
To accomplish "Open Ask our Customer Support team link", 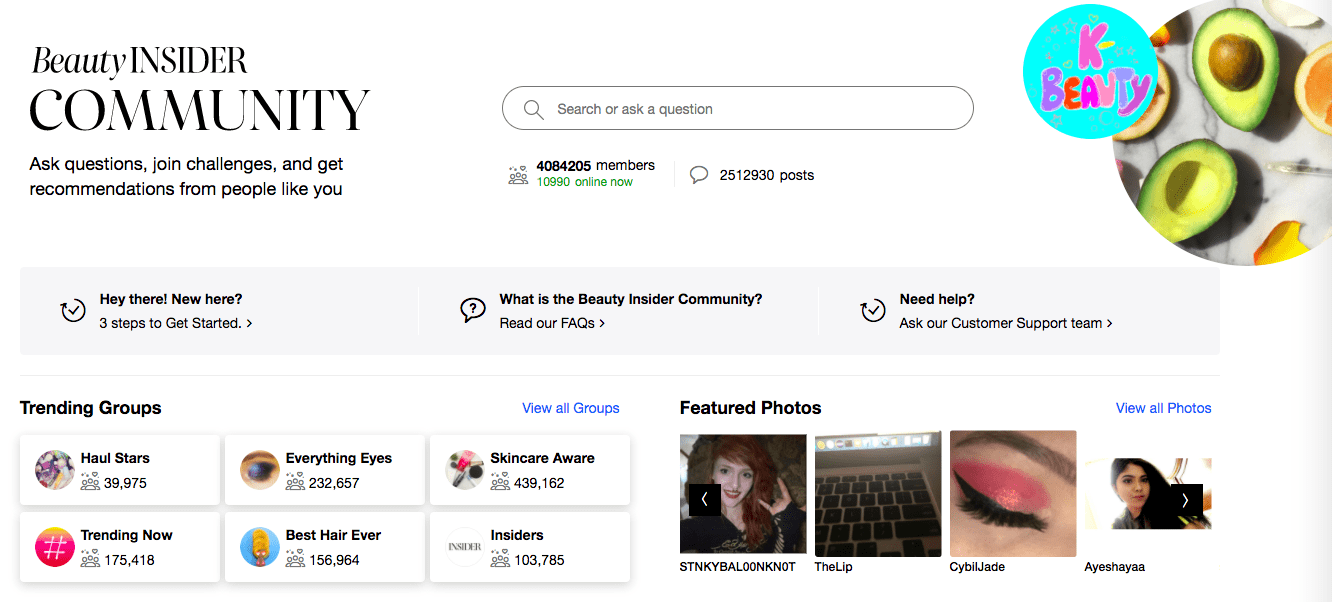I will coord(1005,323).
